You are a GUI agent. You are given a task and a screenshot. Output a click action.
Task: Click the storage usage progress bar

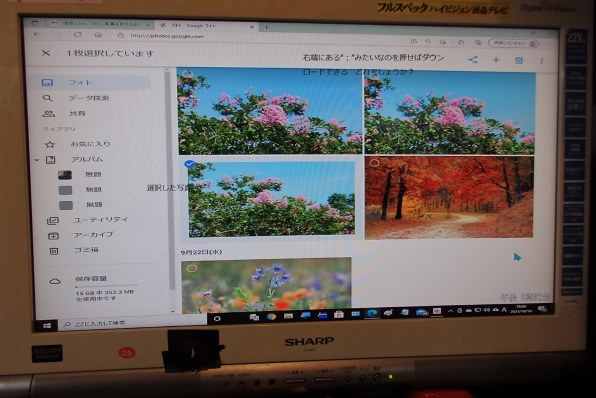pos(106,286)
